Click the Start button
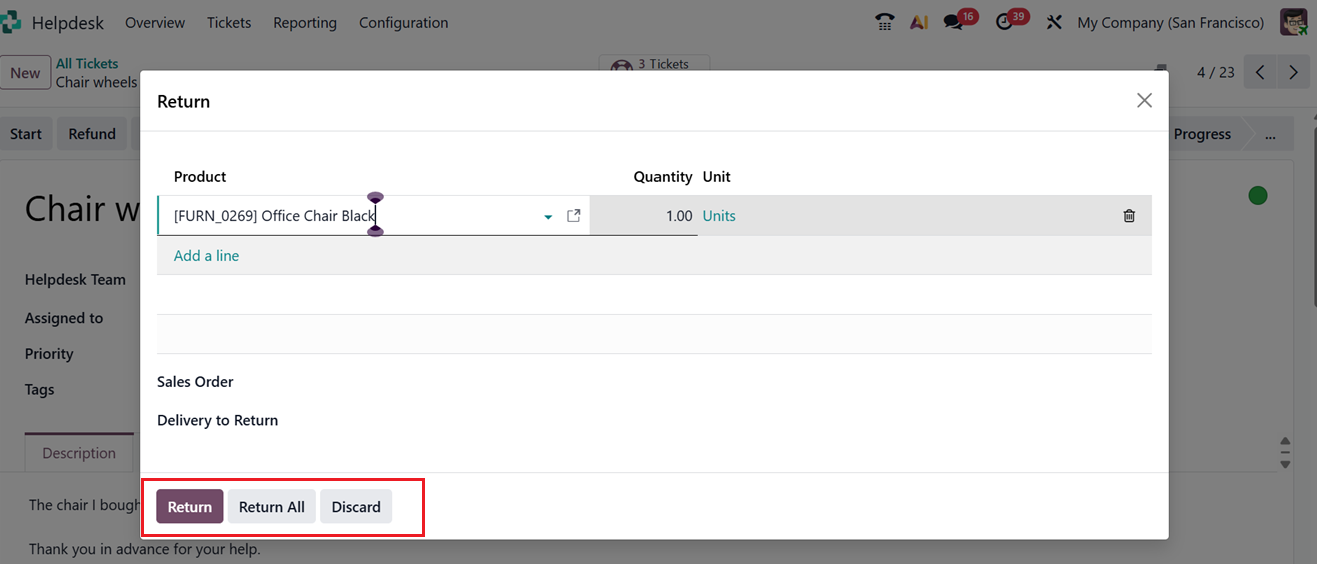Viewport: 1317px width, 564px height. (x=26, y=134)
